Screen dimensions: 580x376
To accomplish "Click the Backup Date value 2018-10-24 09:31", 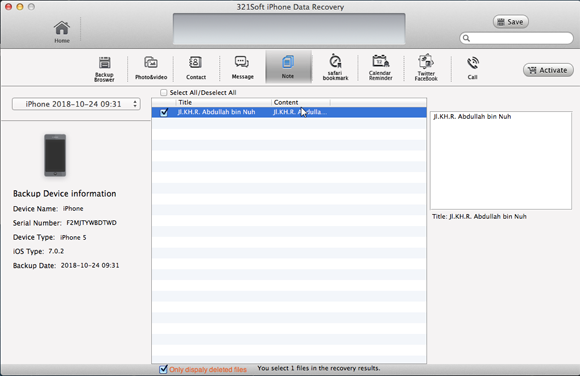I will pyautogui.click(x=90, y=265).
